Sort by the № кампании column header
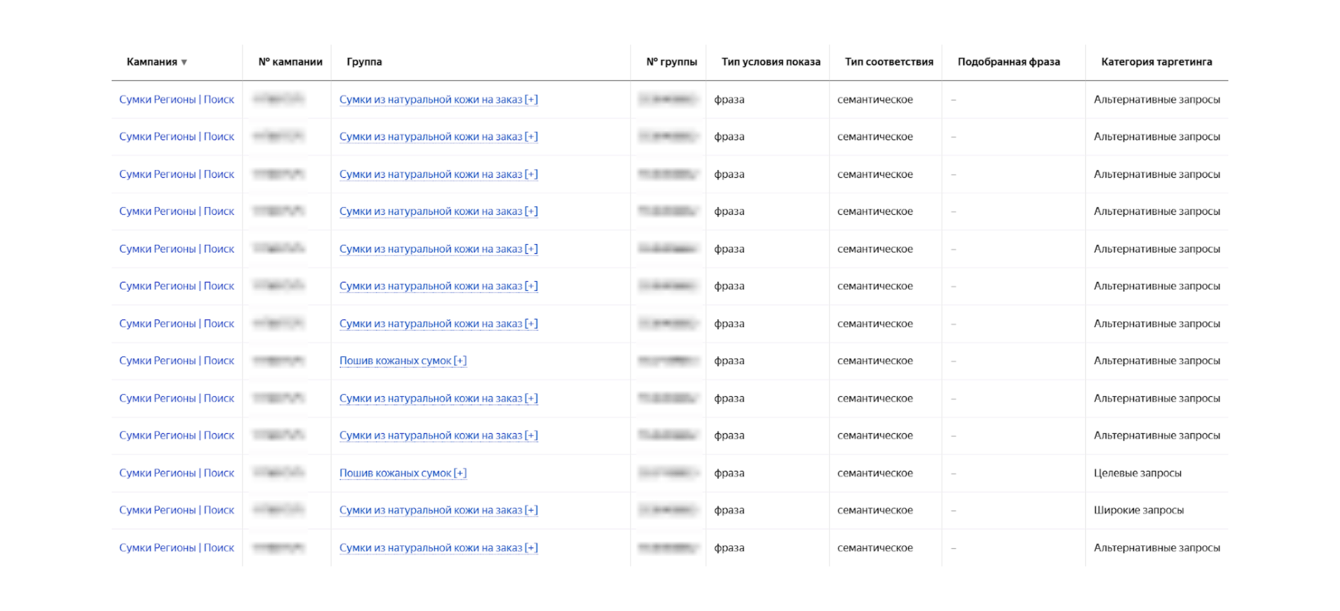 click(290, 62)
